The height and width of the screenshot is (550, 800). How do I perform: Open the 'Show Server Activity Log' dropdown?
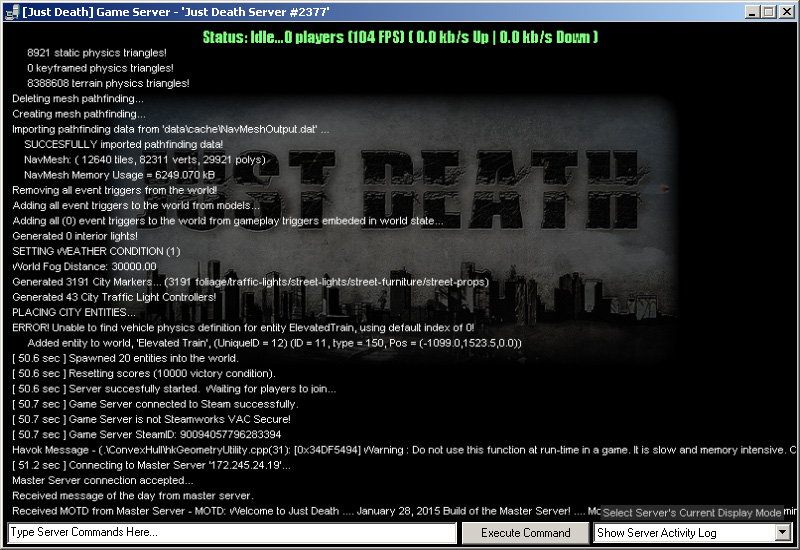692,533
